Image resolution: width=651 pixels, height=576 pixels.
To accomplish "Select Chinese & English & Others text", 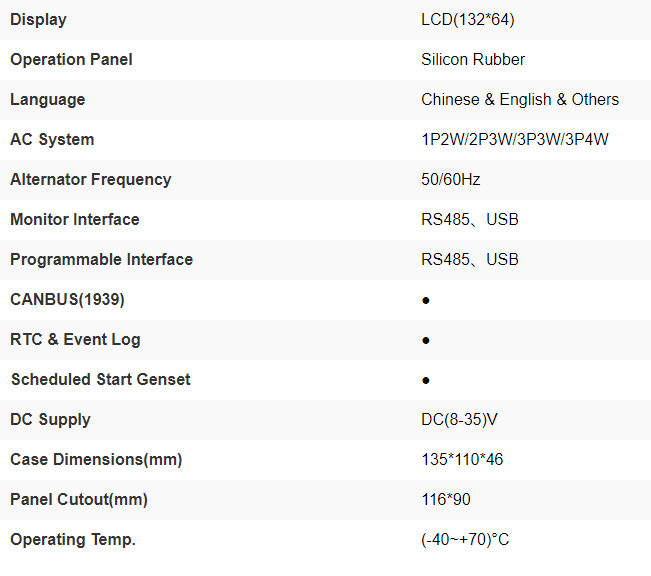I will (520, 100).
